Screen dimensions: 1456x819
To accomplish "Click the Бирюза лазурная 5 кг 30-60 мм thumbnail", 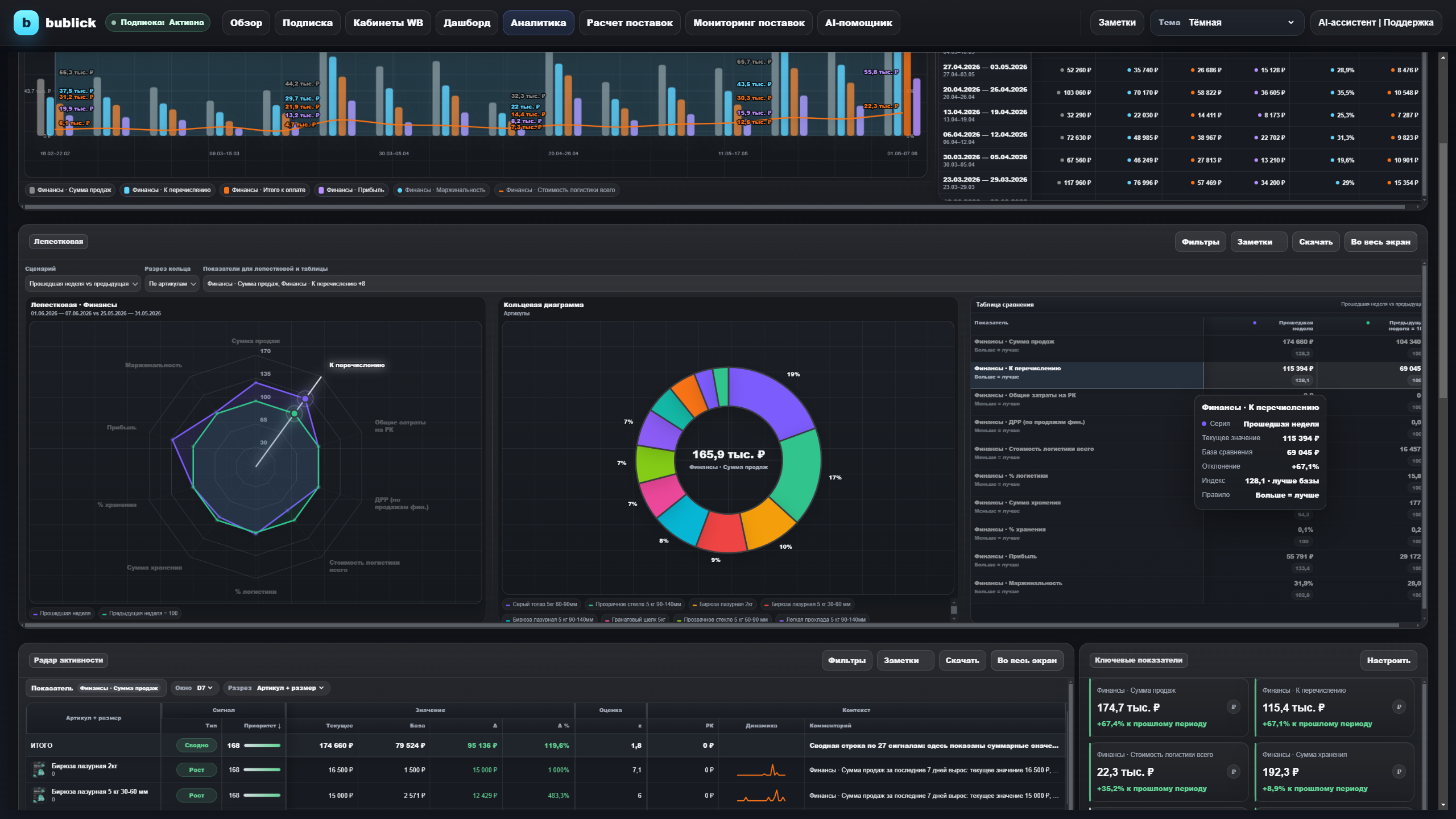I will point(39,795).
